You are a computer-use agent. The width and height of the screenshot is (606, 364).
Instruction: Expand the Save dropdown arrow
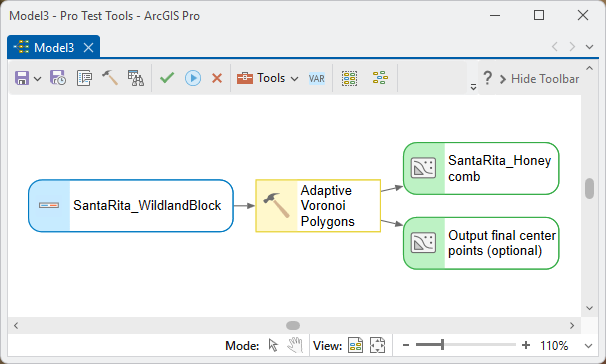[37, 79]
